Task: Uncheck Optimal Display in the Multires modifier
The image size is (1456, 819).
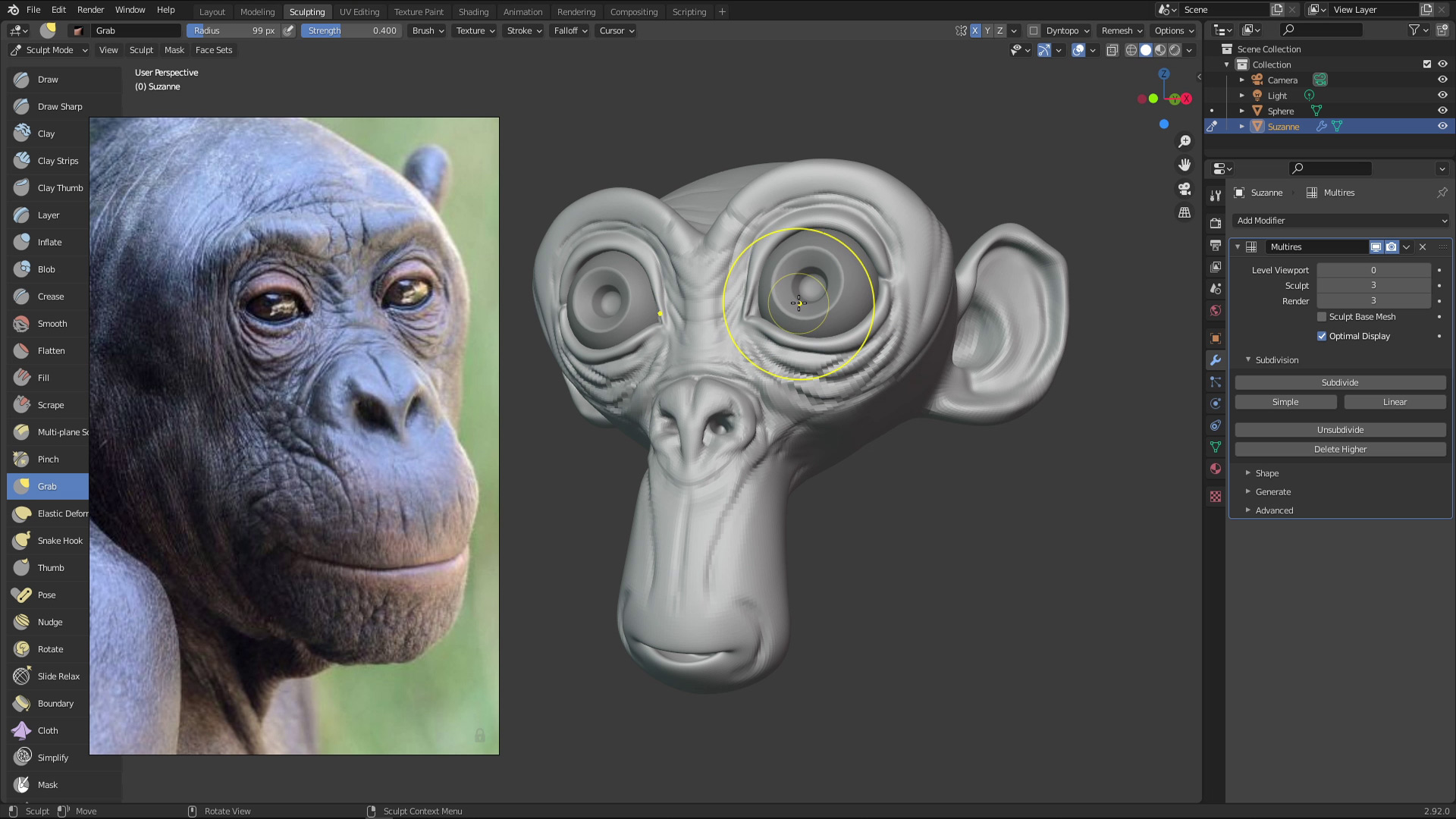Action: coord(1322,336)
